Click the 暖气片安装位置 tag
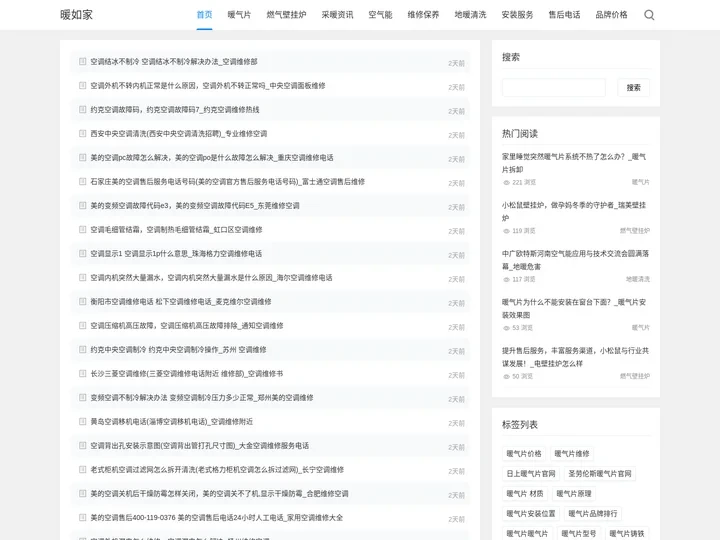Screen dimensions: 720x540 531,513
